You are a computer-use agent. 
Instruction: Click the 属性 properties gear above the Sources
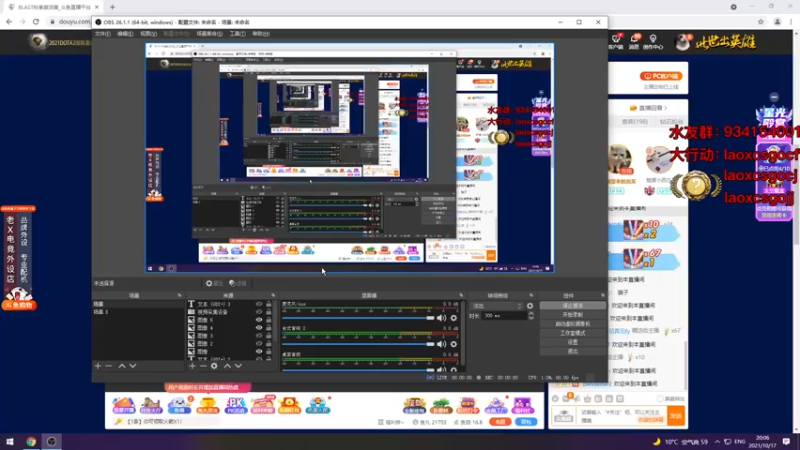tap(214, 283)
